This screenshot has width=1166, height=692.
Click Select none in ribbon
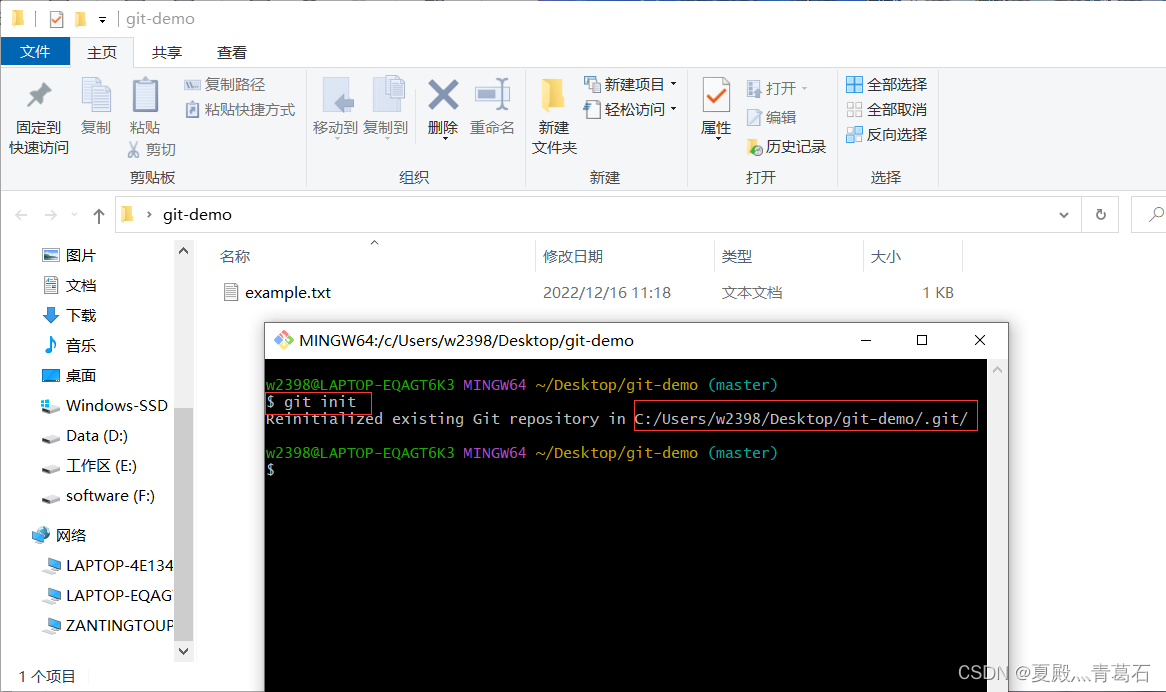886,110
